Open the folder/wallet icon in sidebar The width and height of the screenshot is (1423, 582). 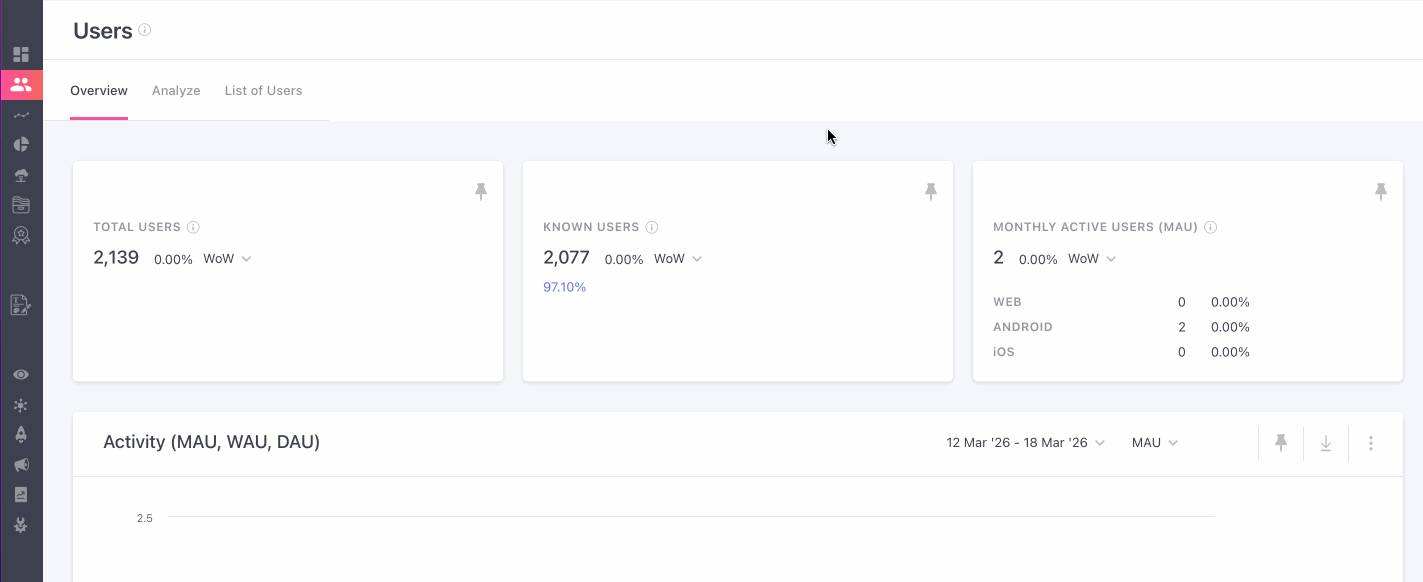(21, 205)
